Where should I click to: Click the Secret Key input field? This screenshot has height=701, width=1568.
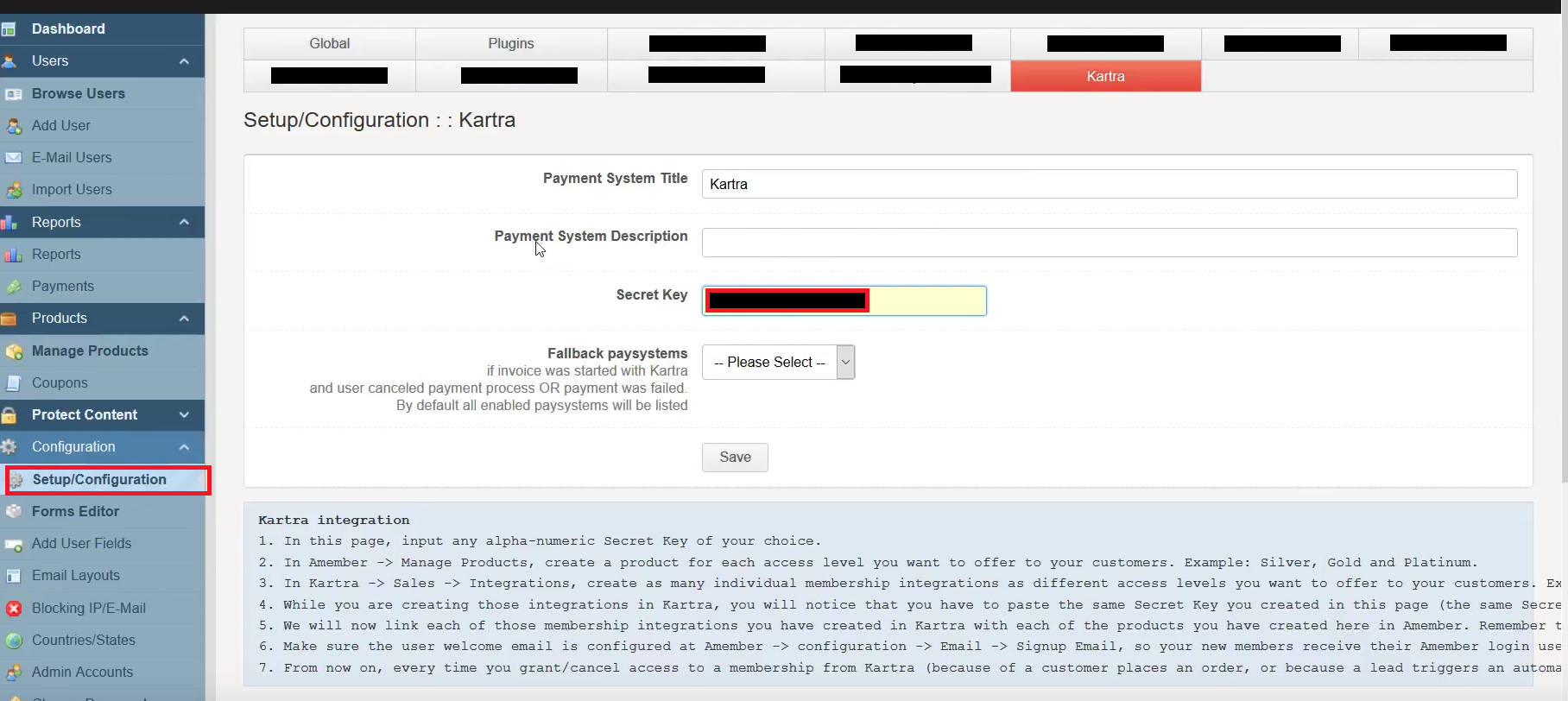coord(844,300)
